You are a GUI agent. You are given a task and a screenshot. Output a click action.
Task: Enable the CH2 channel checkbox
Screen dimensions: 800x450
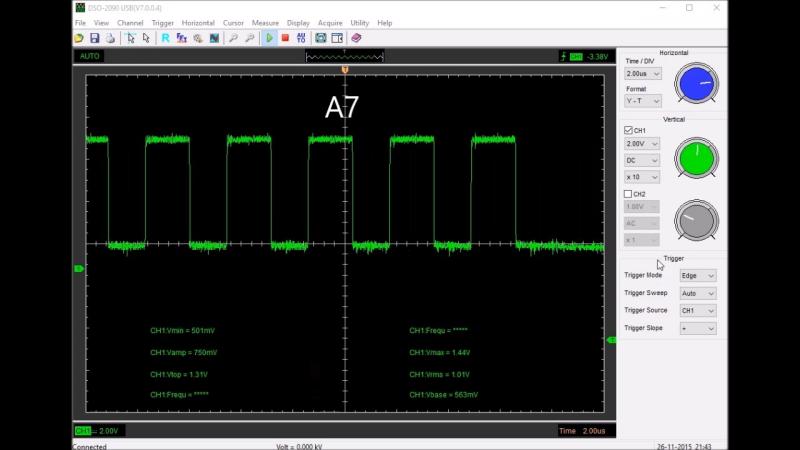pos(628,194)
